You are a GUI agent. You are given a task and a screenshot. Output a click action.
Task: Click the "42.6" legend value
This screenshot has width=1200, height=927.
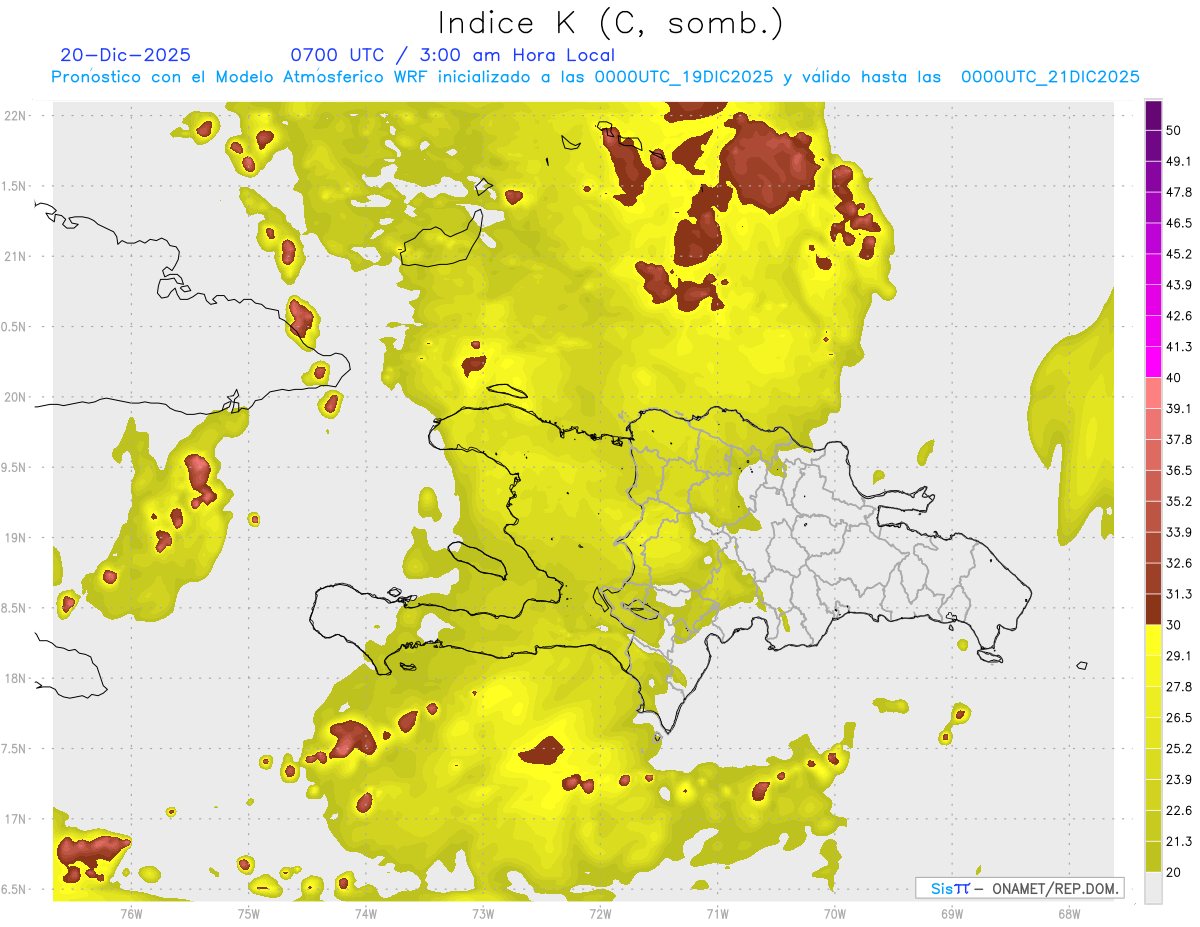tap(1180, 316)
